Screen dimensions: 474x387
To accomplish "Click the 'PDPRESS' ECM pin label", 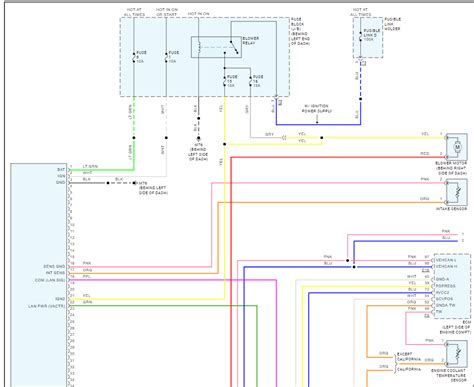I will tap(445, 286).
